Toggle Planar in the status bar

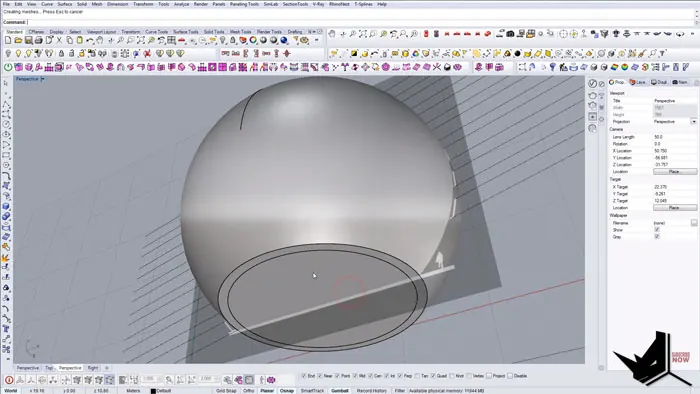click(x=267, y=391)
